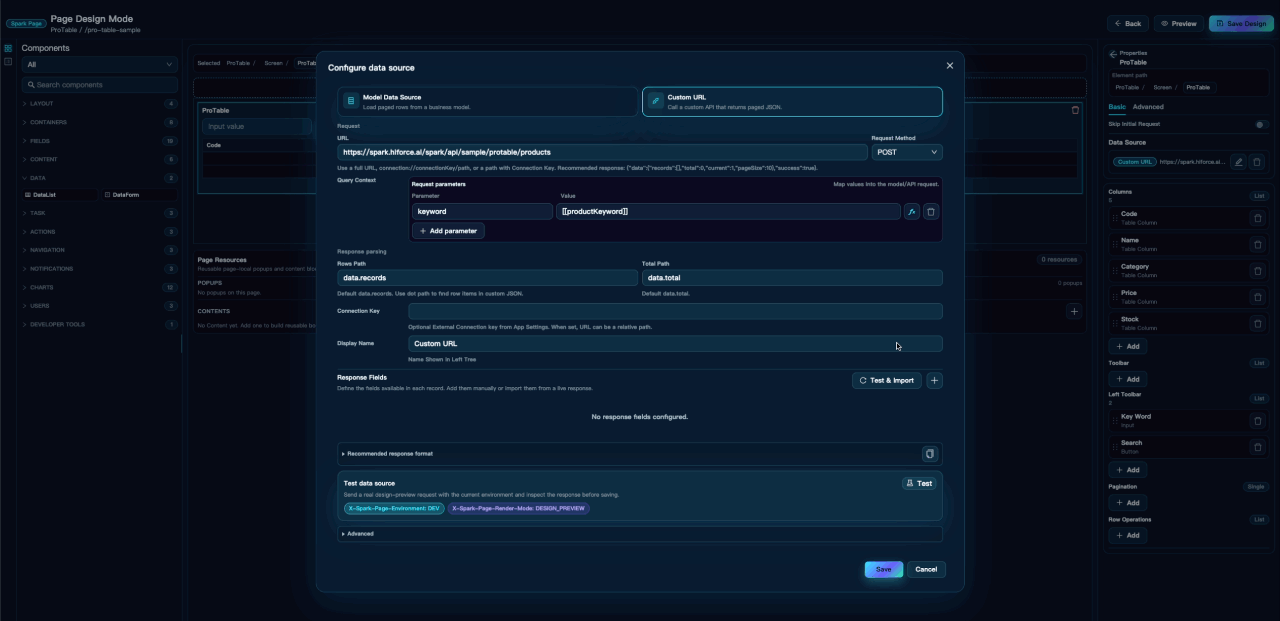Add a column under Columns list
The height and width of the screenshot is (621, 1280).
tap(1127, 346)
